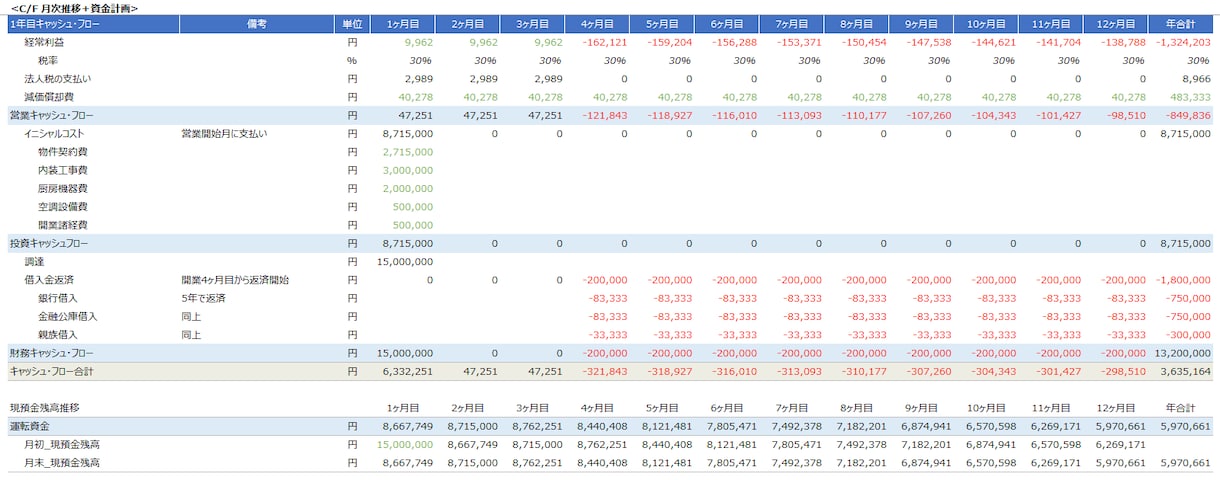The height and width of the screenshot is (480, 1220).
Task: Select the '物件契約費' row label
Action: (x=62, y=152)
